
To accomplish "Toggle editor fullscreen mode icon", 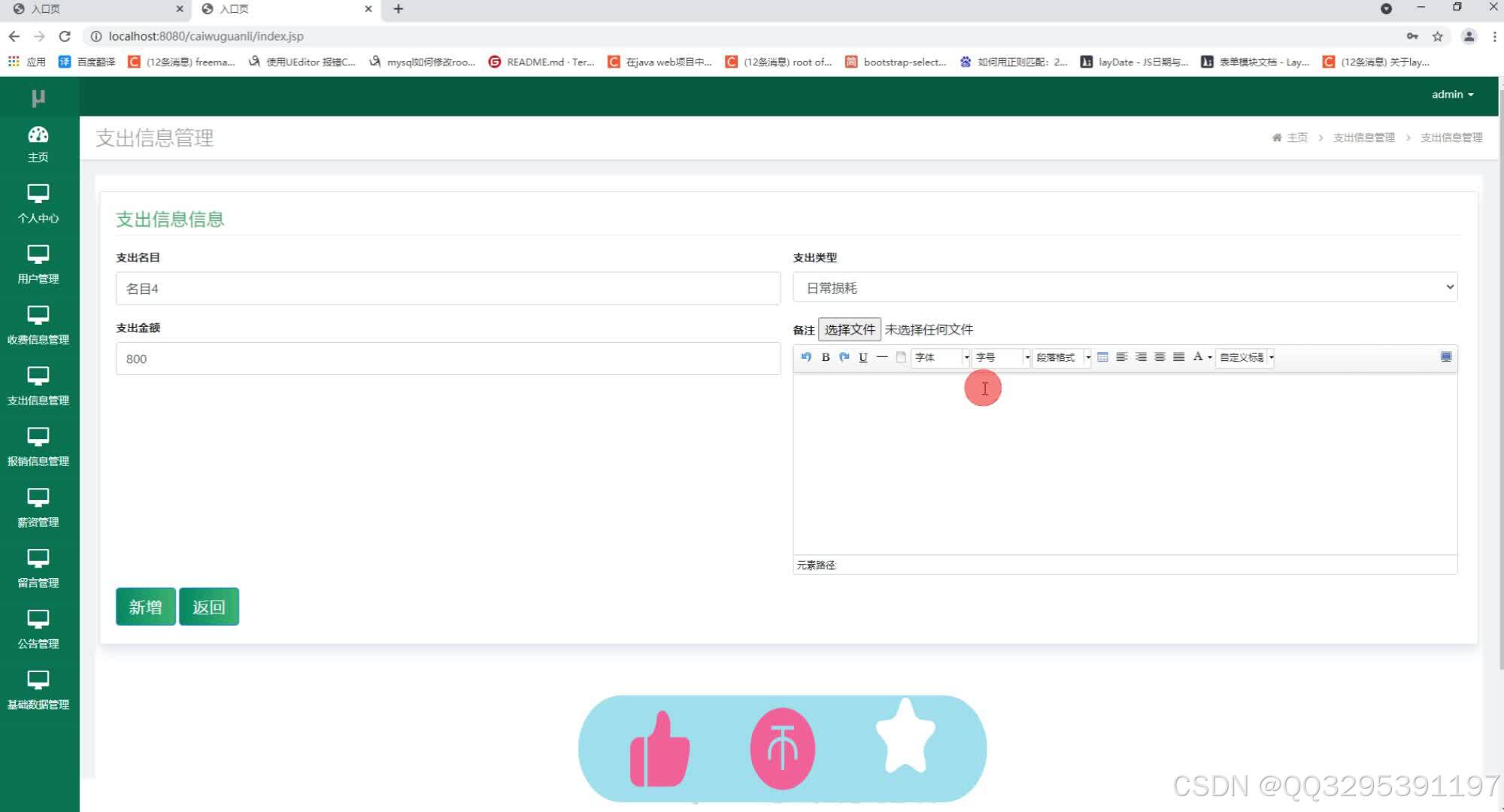I will 1445,357.
